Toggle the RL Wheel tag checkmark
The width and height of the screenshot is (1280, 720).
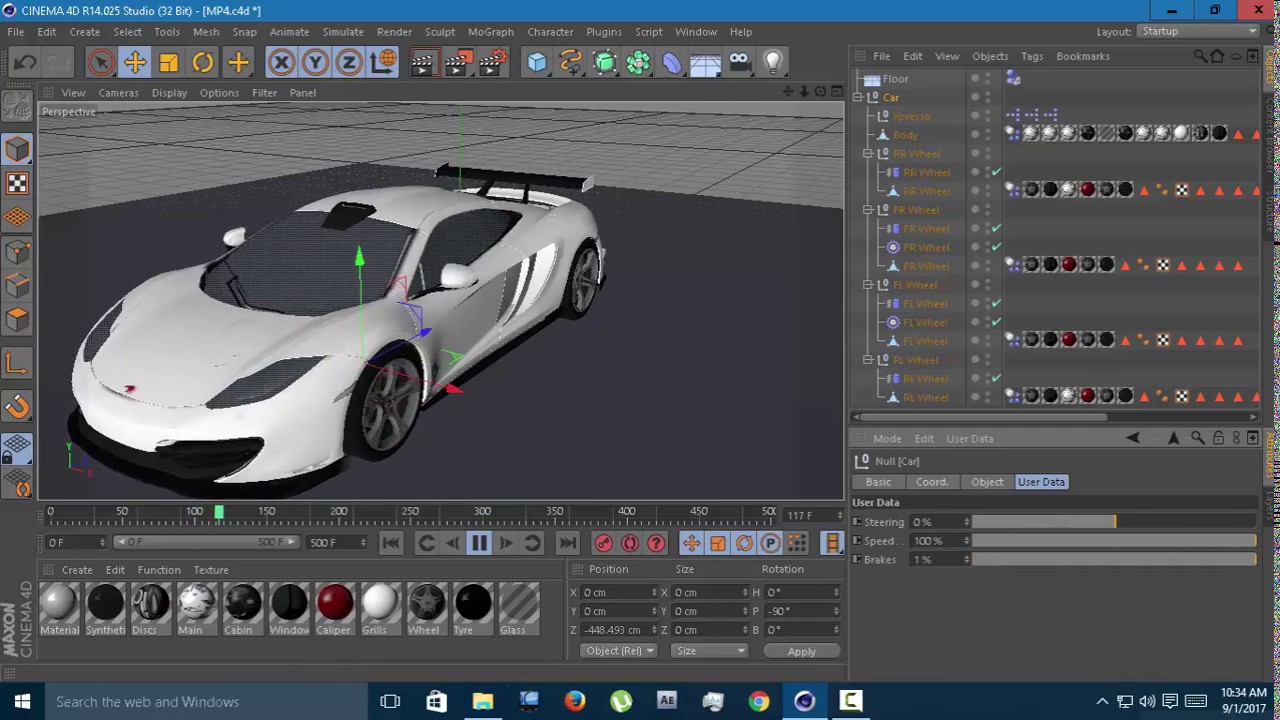pyautogui.click(x=996, y=379)
